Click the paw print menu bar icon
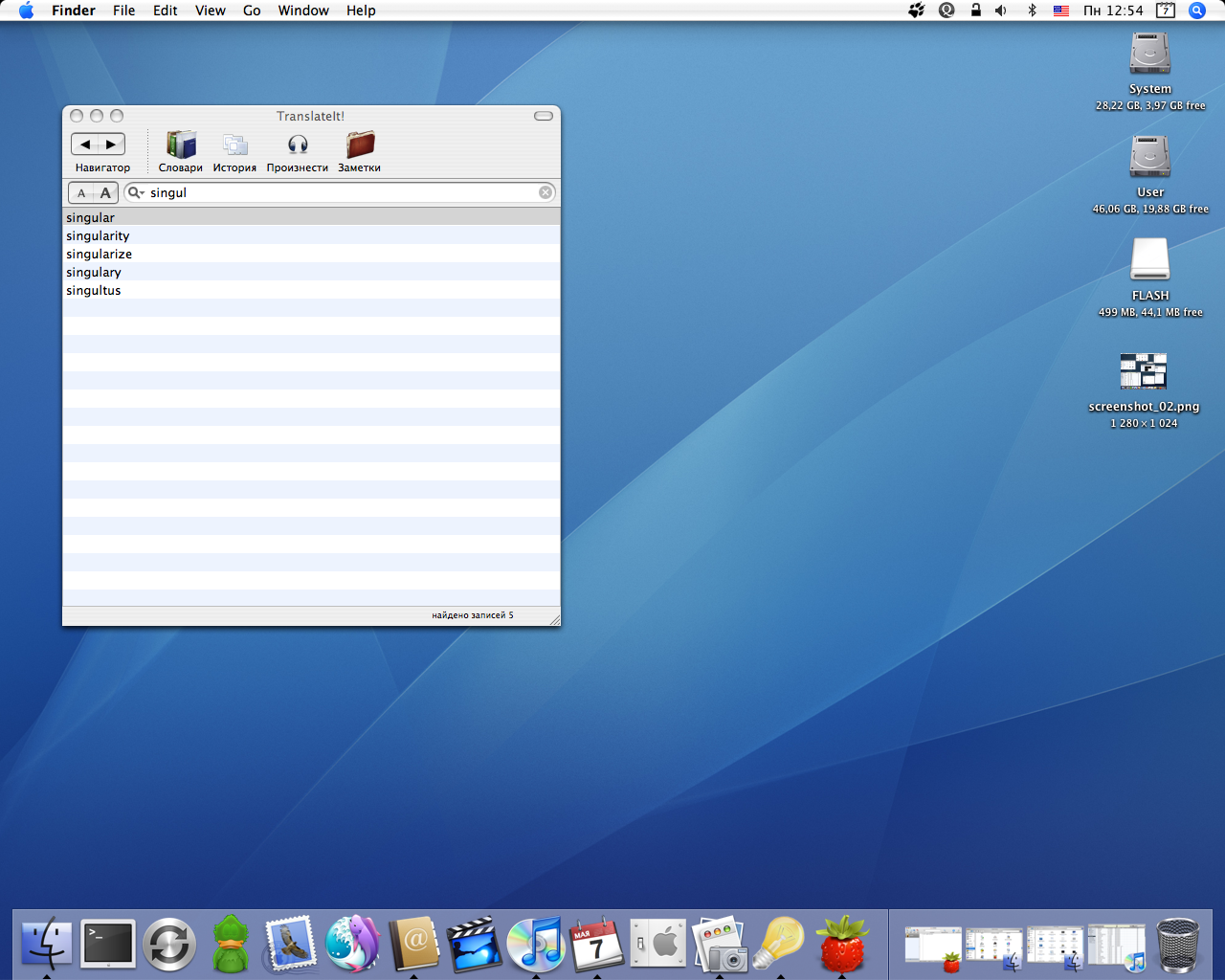The width and height of the screenshot is (1225, 980). (x=917, y=11)
